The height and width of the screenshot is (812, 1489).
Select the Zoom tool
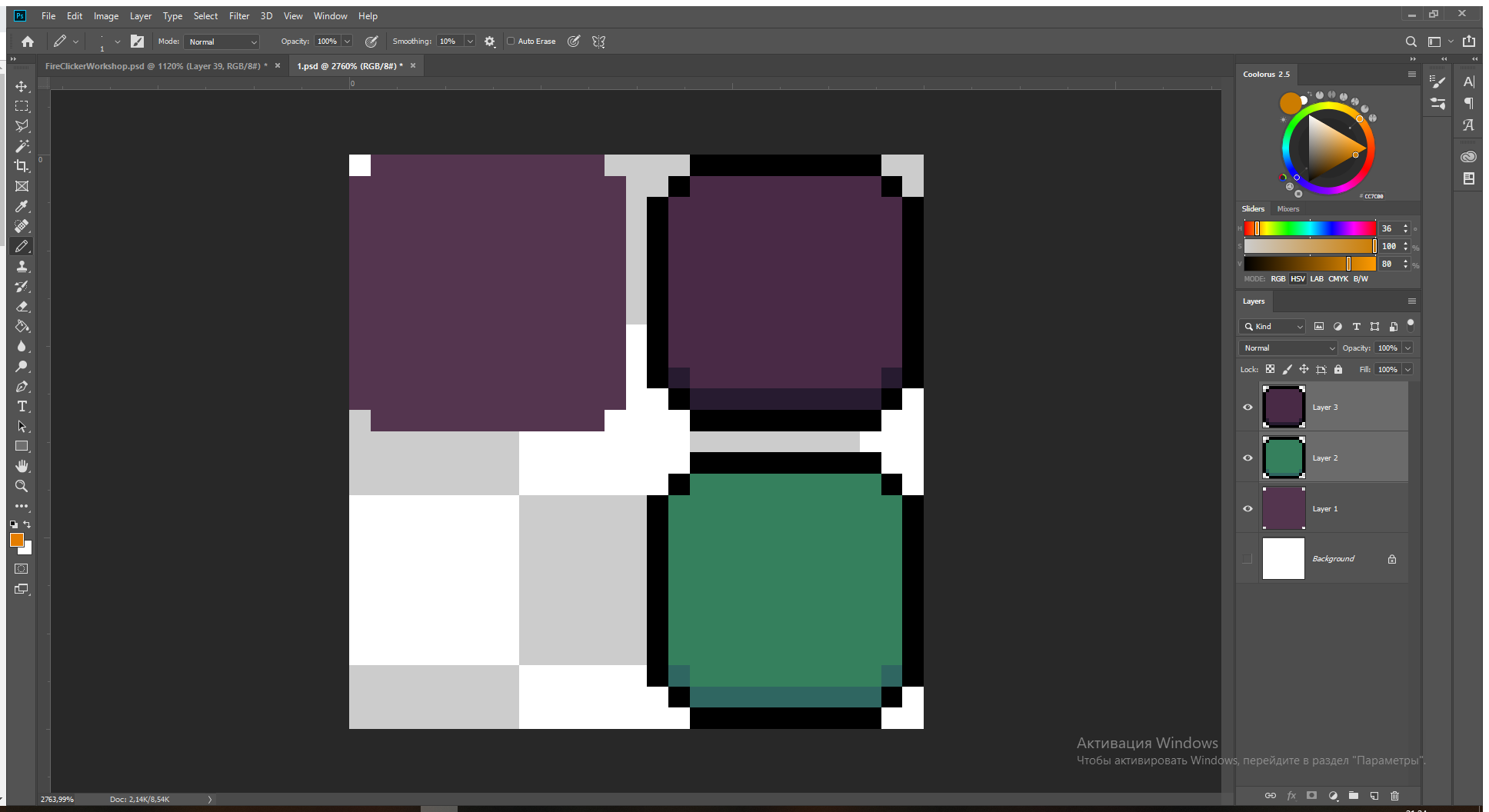(22, 486)
